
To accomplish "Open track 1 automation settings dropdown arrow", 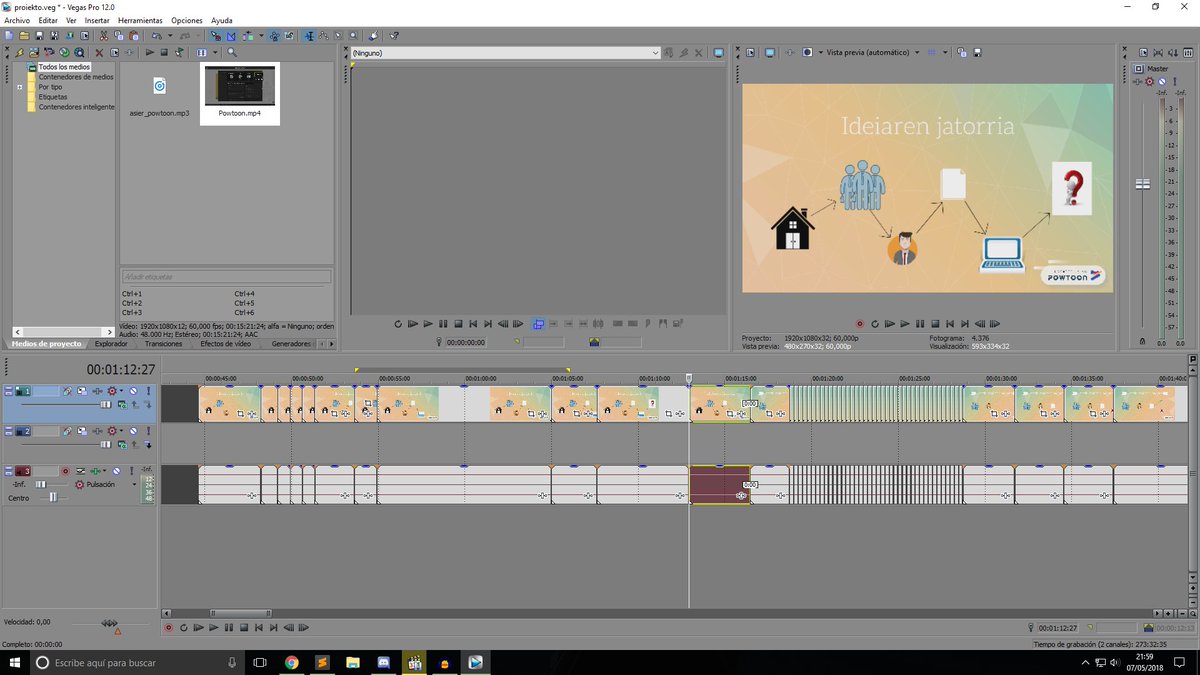I will point(121,391).
